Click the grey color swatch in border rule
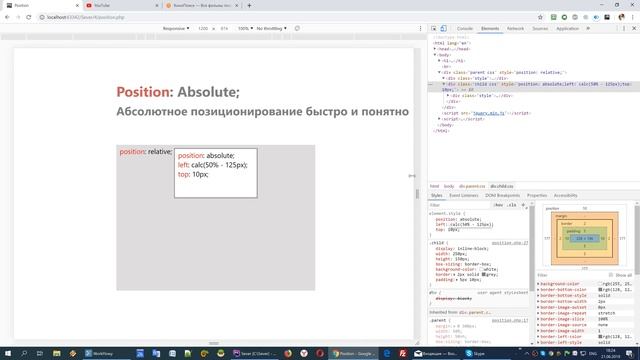 click(484, 275)
